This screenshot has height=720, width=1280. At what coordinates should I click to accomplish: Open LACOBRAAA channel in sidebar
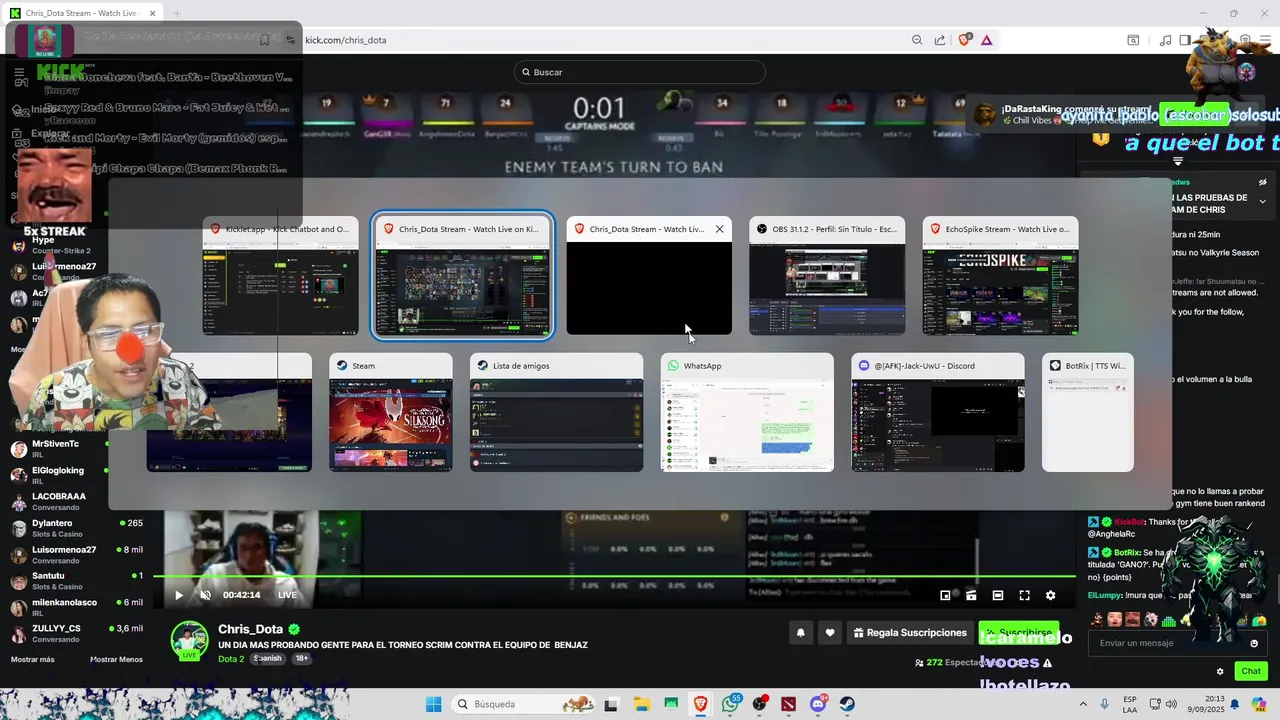pyautogui.click(x=76, y=502)
